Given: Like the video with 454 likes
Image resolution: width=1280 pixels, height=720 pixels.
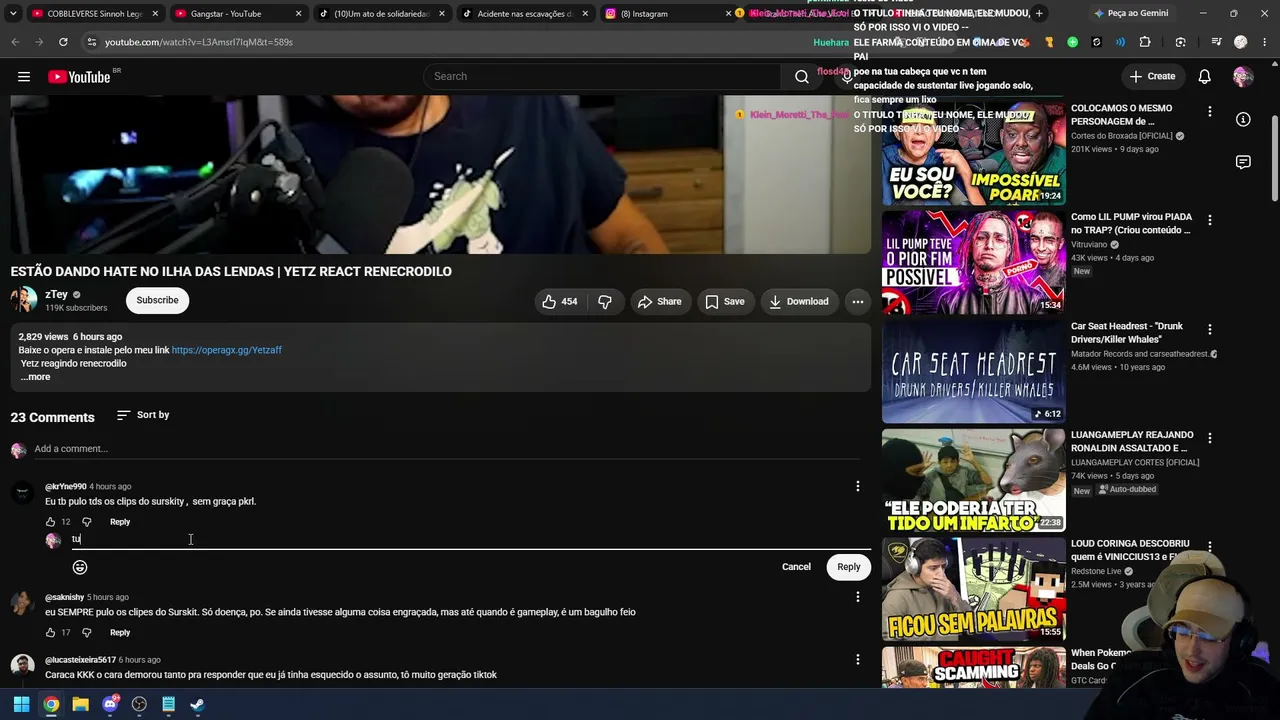Looking at the screenshot, I should click(x=560, y=301).
